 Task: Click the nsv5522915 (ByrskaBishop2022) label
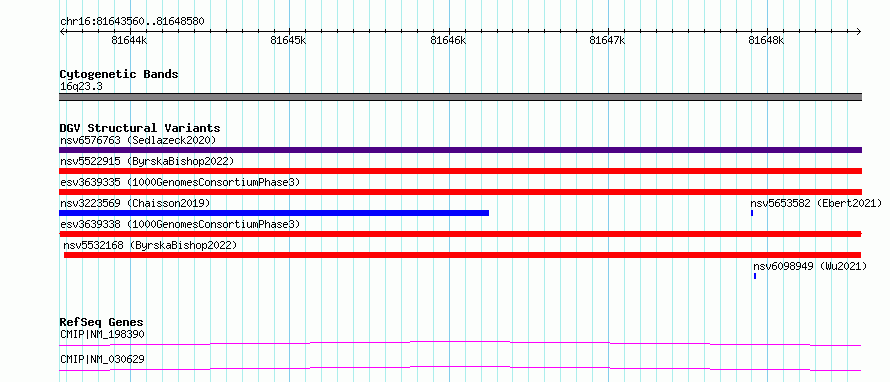point(147,161)
